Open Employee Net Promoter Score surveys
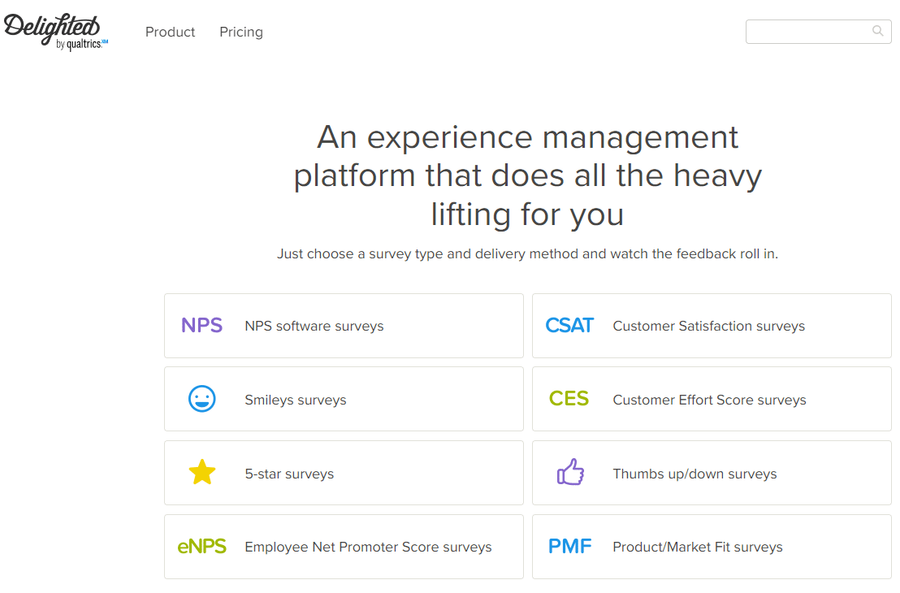 pyautogui.click(x=344, y=547)
